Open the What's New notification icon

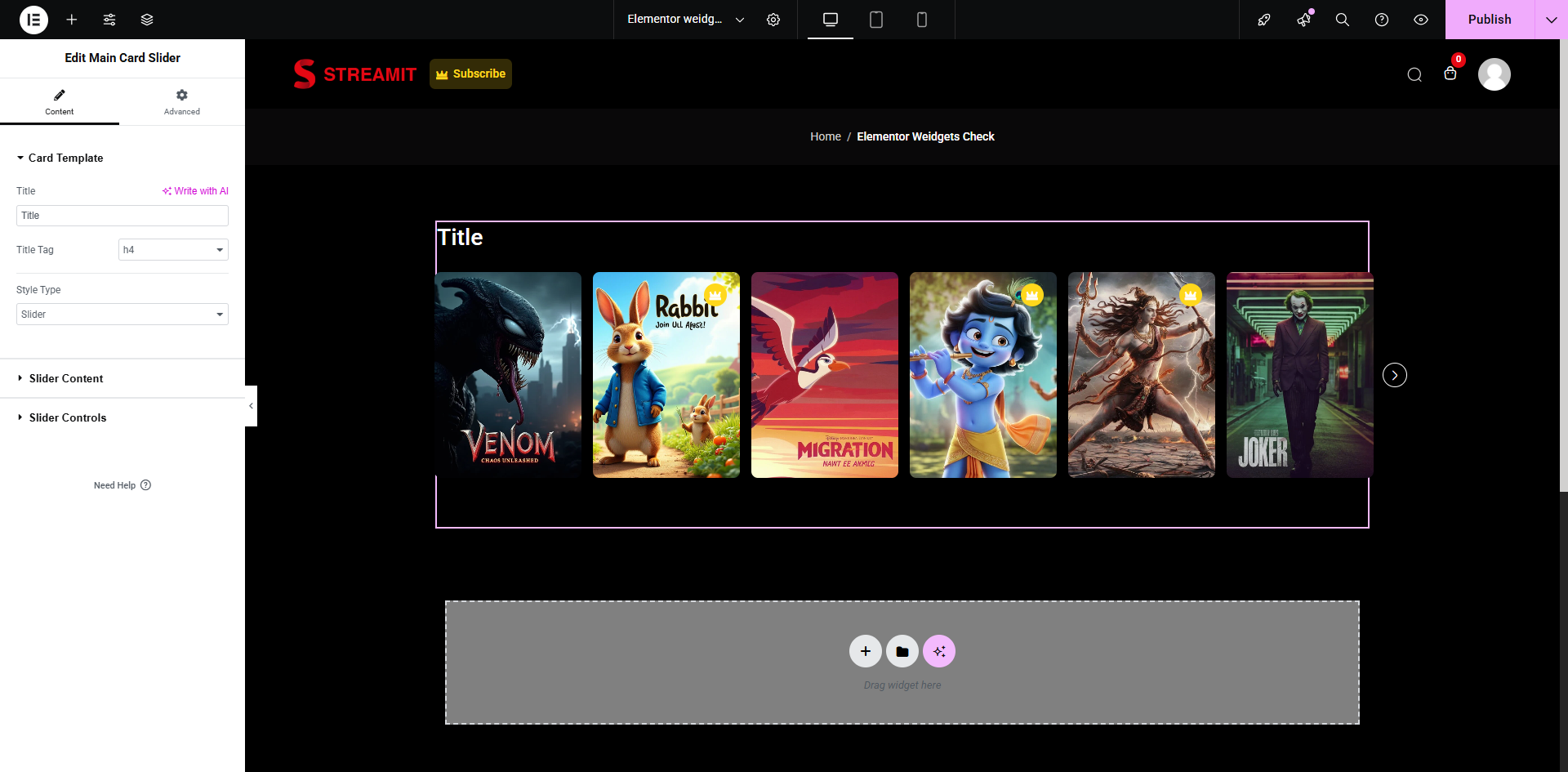pos(1303,20)
